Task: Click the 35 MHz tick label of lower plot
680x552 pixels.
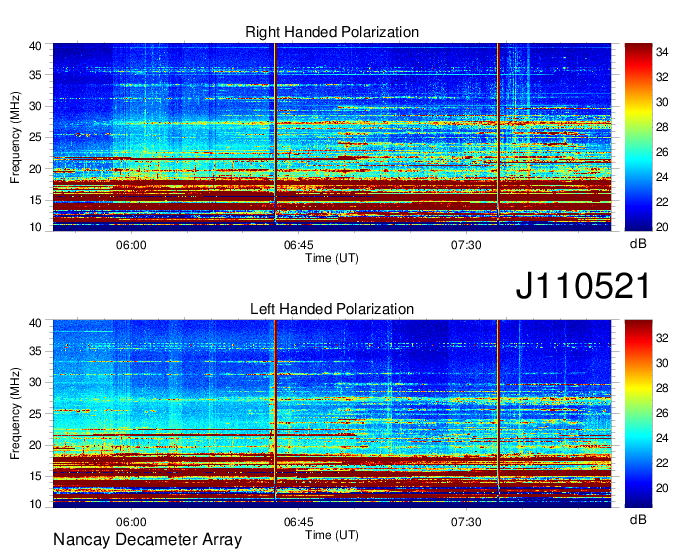Action: click(x=35, y=351)
